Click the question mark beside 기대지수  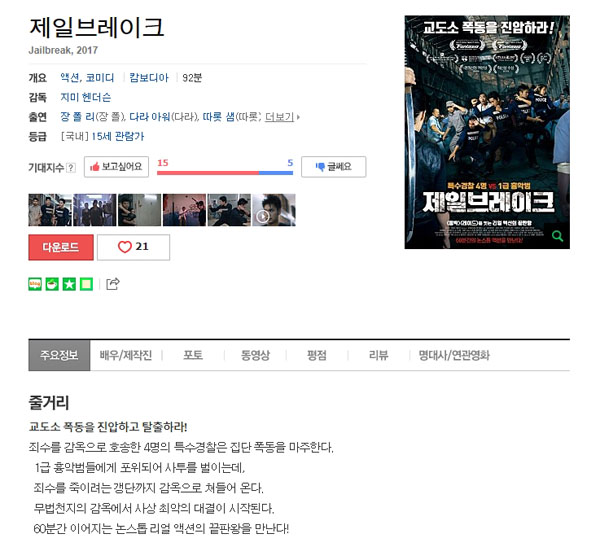point(71,168)
